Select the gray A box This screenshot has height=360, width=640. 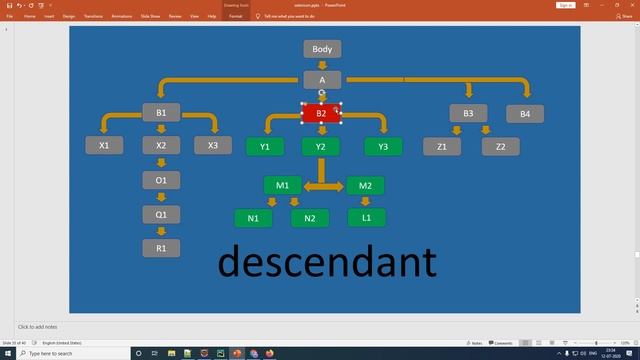click(322, 80)
